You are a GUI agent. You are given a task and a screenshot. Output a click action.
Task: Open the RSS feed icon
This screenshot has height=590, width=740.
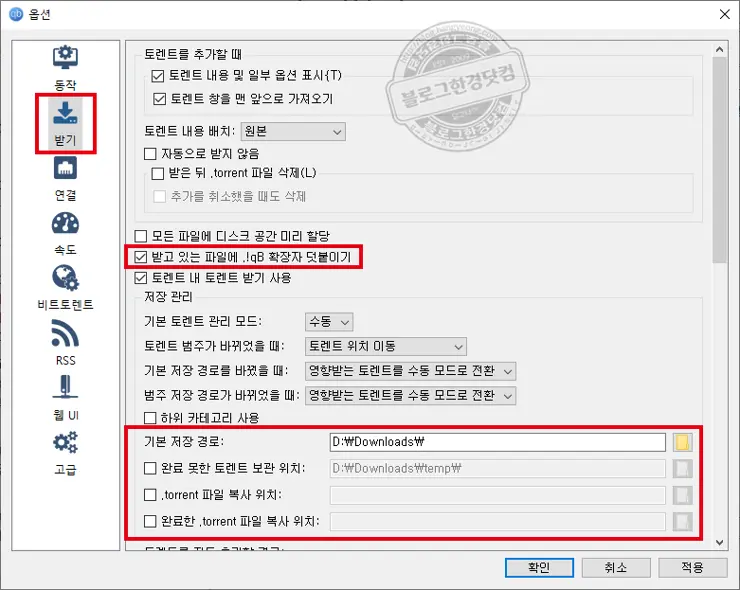pos(65,333)
